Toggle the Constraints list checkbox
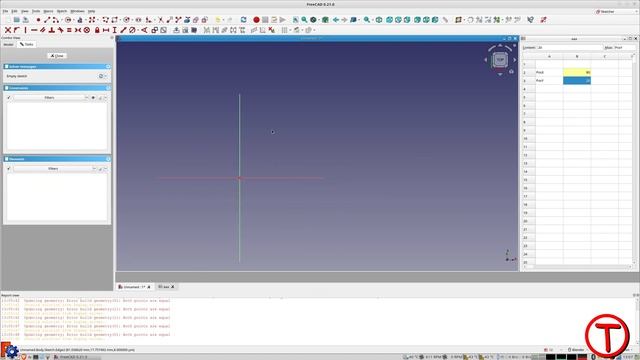Viewport: 640px width, 360px height. tap(9, 98)
